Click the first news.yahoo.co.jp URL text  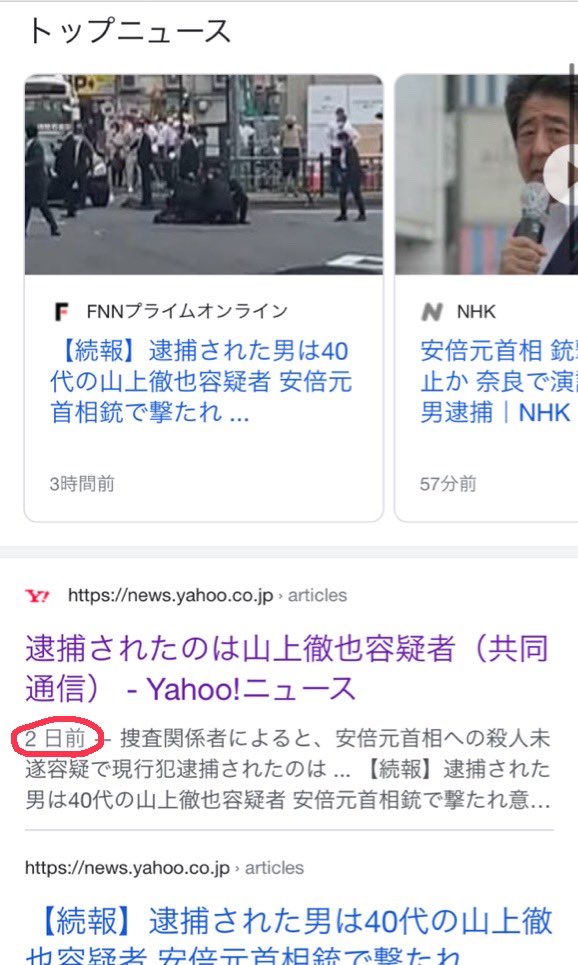click(171, 596)
